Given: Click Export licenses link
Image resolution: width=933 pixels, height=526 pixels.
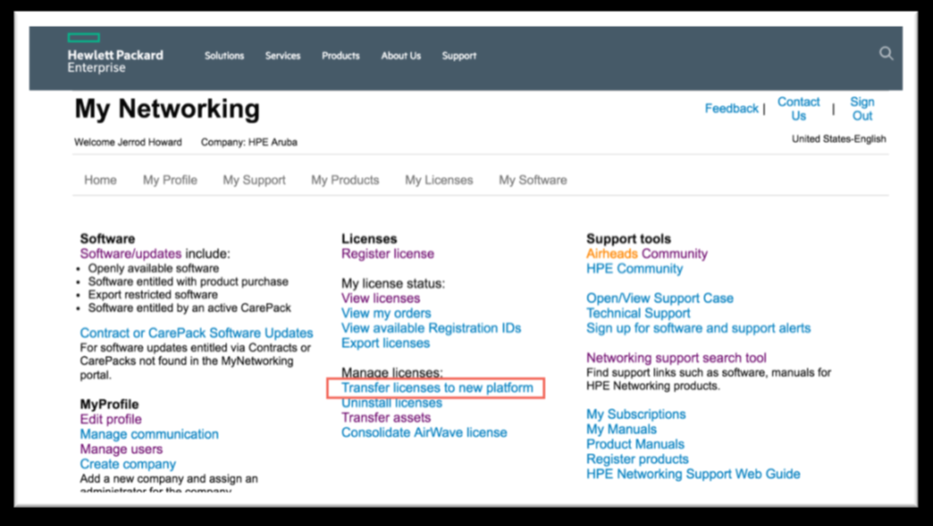Looking at the screenshot, I should pyautogui.click(x=385, y=343).
